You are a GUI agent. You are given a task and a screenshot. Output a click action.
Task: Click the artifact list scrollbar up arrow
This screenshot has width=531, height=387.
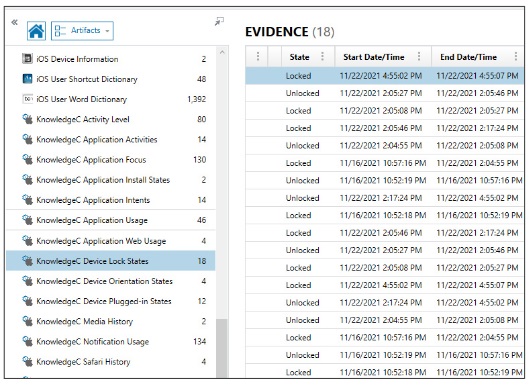click(x=222, y=52)
